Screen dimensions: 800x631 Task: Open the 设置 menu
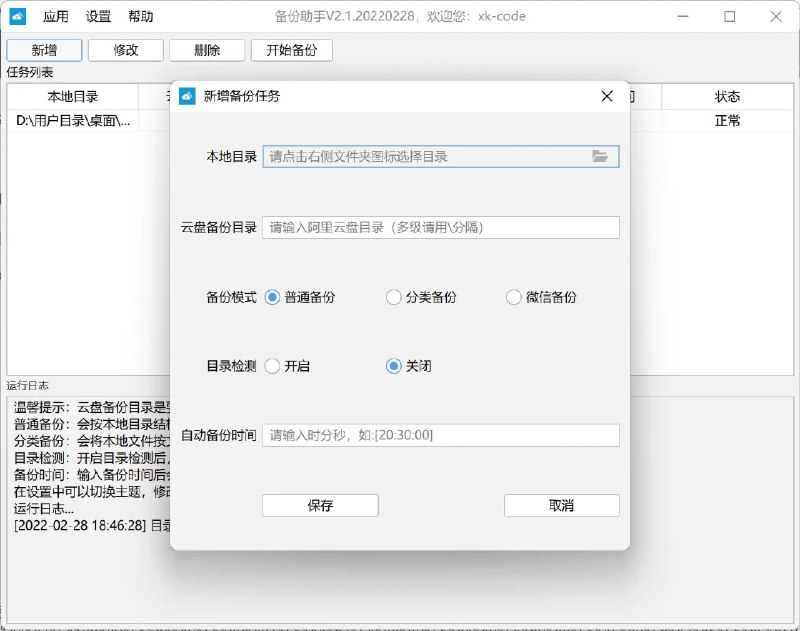point(99,15)
